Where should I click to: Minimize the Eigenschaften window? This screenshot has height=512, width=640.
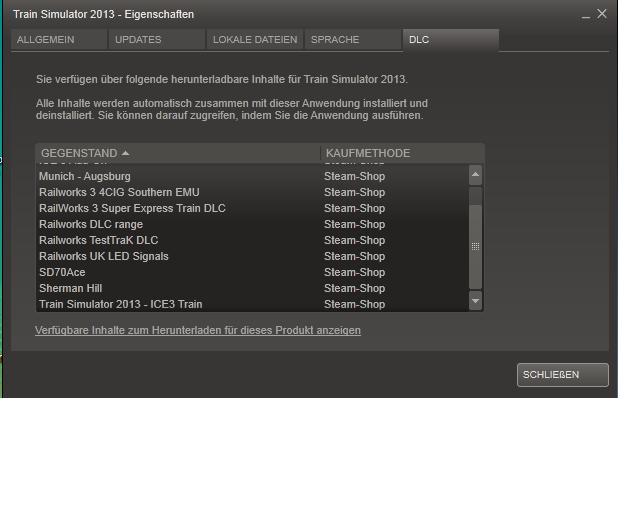(x=586, y=16)
